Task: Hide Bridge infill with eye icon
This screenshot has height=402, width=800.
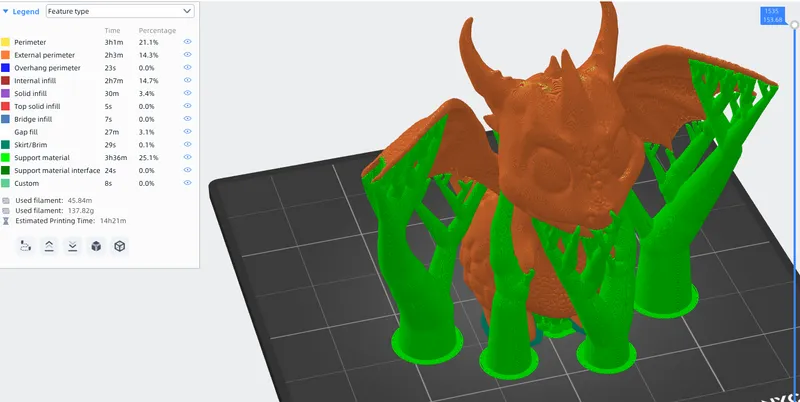Action: tap(187, 118)
